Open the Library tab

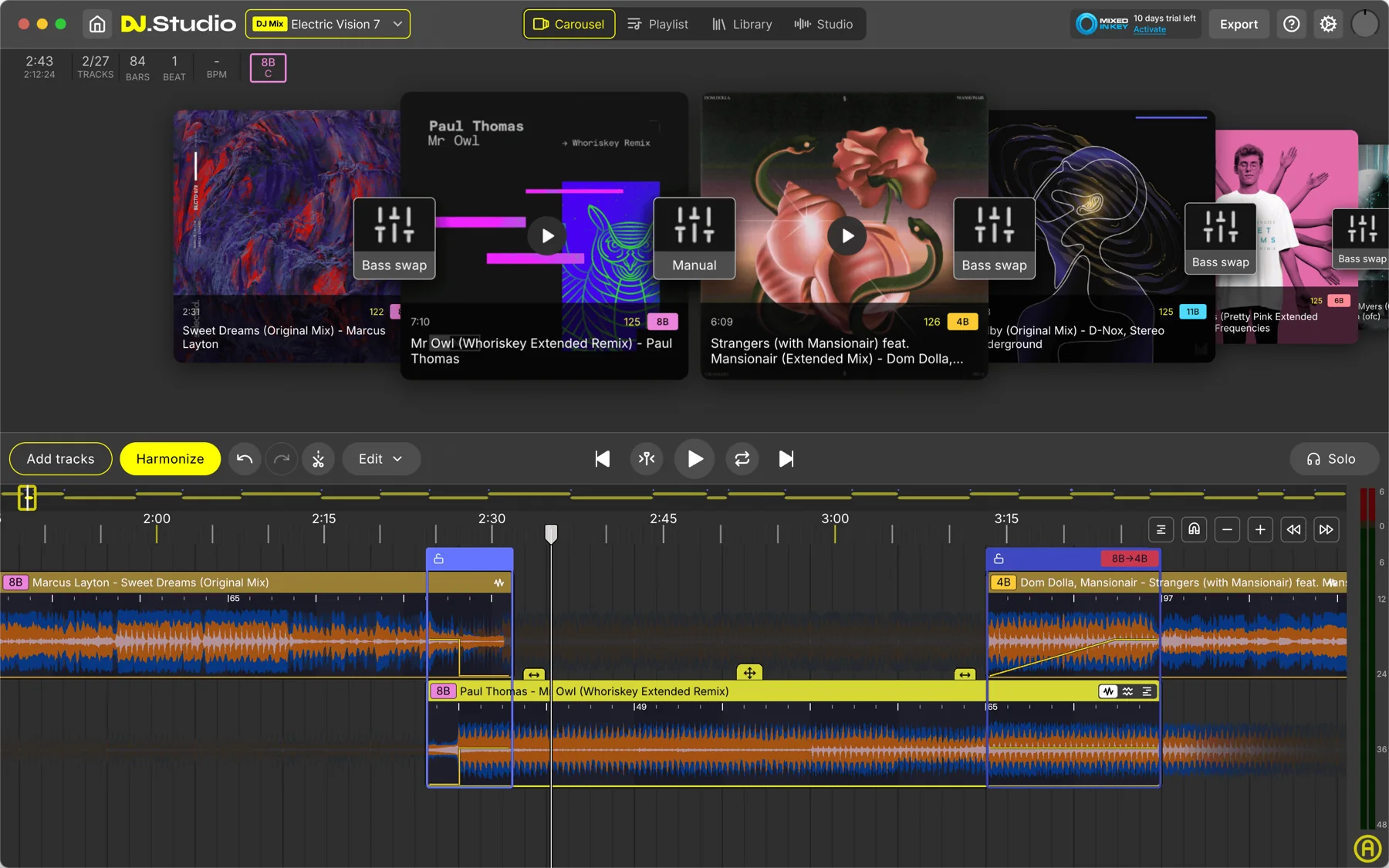tap(742, 24)
